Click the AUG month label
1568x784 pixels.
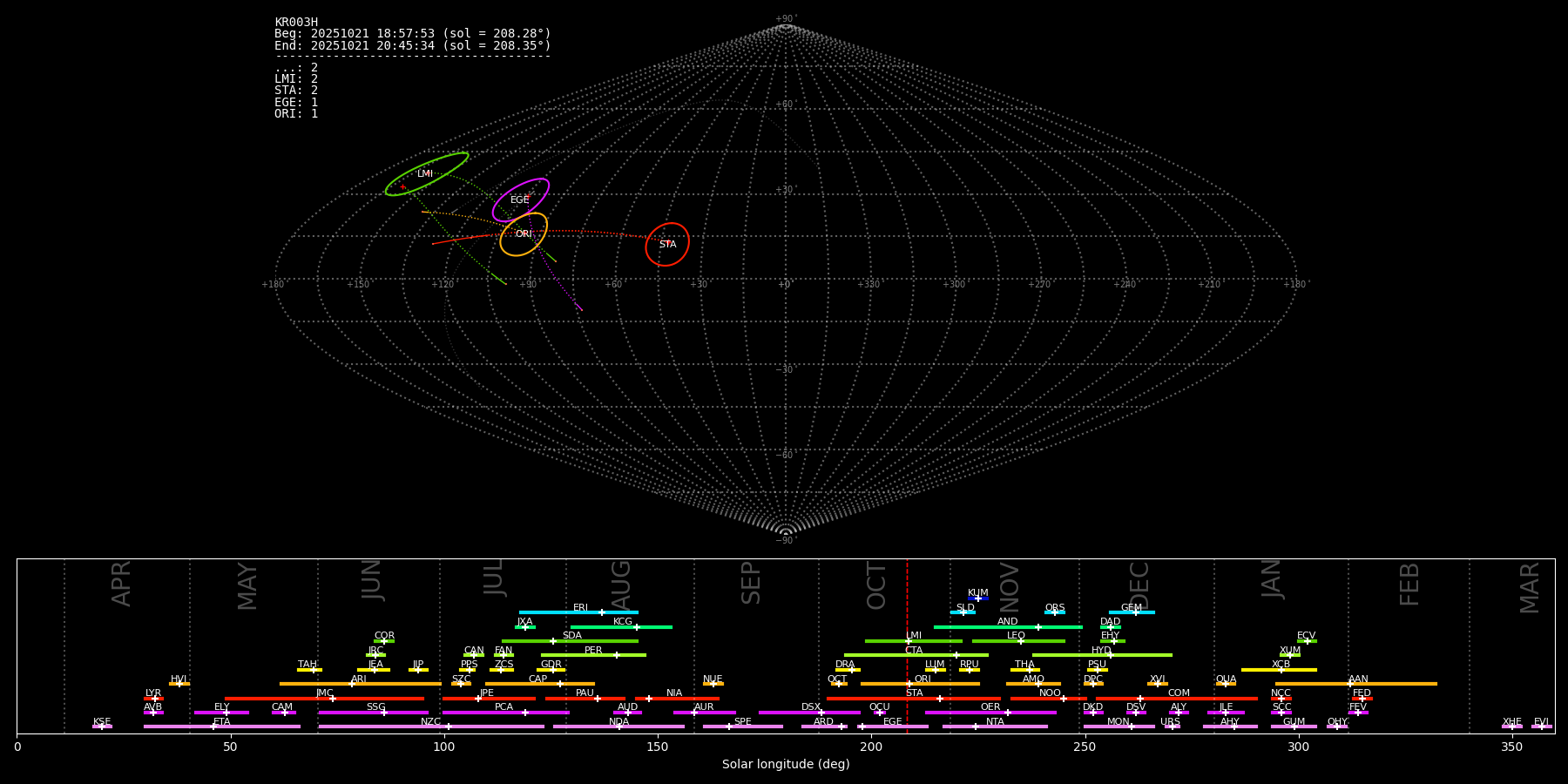620,586
